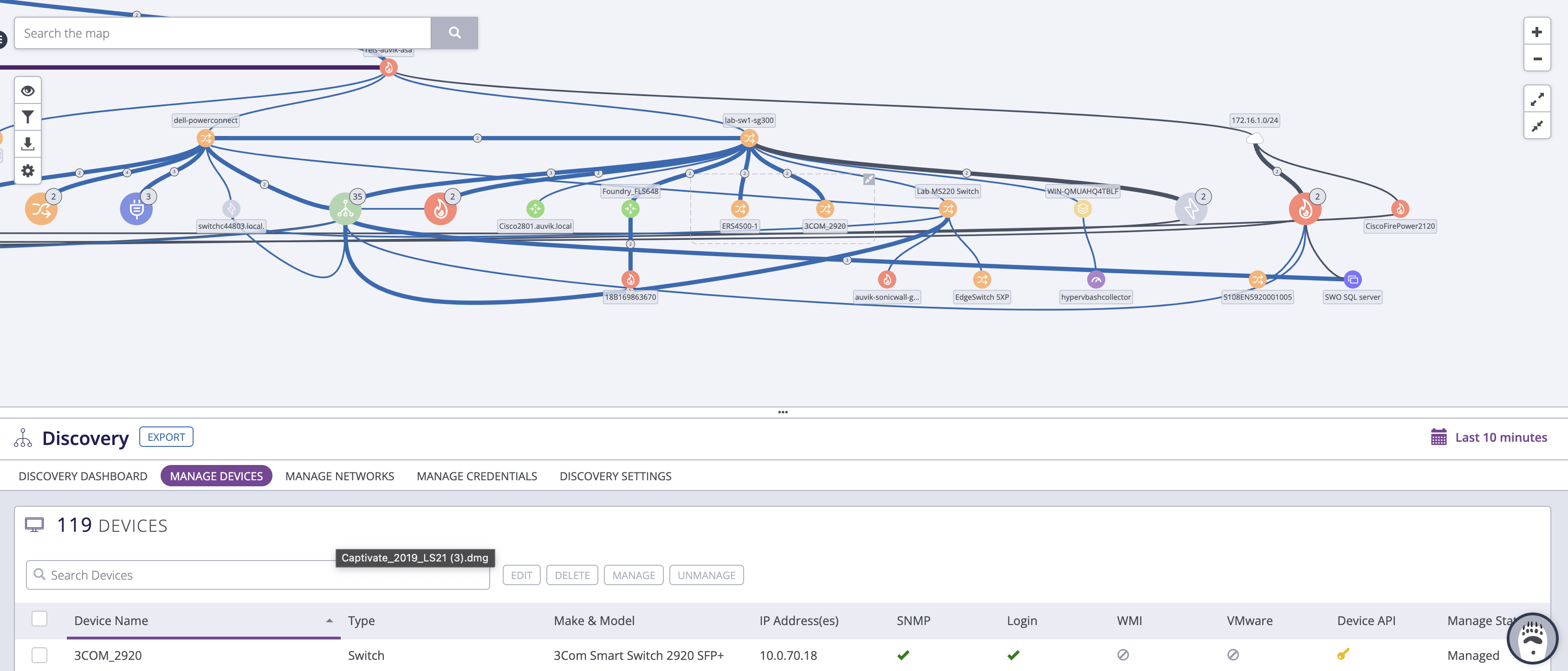Sort by Device Name column arrow
This screenshot has width=1568, height=671.
click(x=329, y=620)
